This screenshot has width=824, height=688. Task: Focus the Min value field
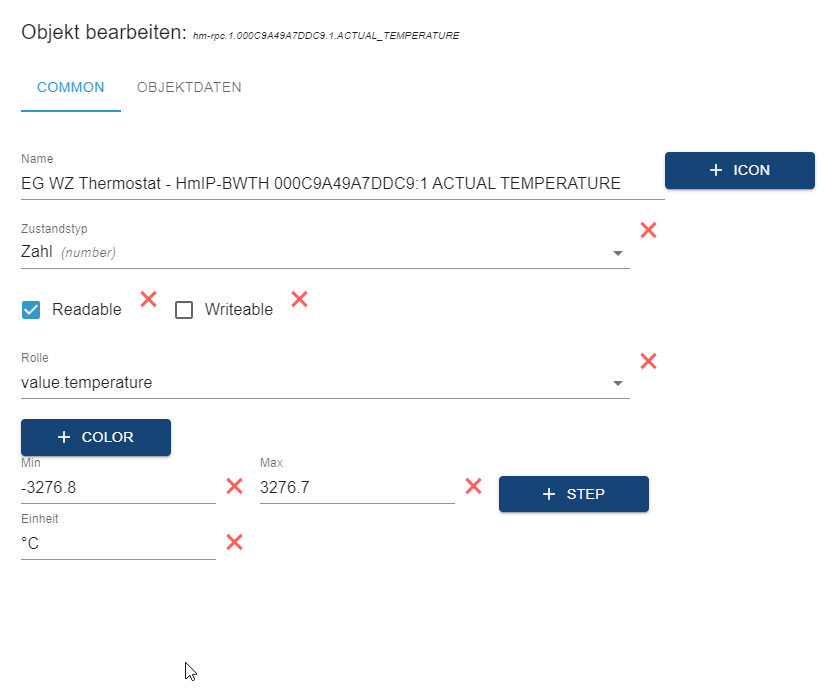tap(118, 488)
